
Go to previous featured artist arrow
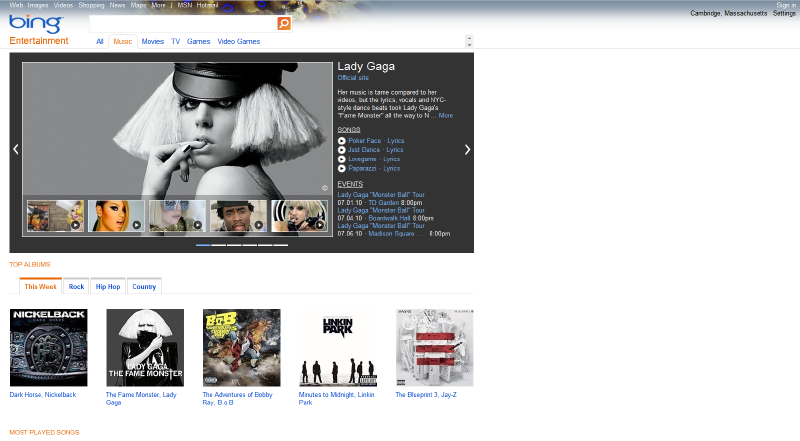pyautogui.click(x=16, y=149)
